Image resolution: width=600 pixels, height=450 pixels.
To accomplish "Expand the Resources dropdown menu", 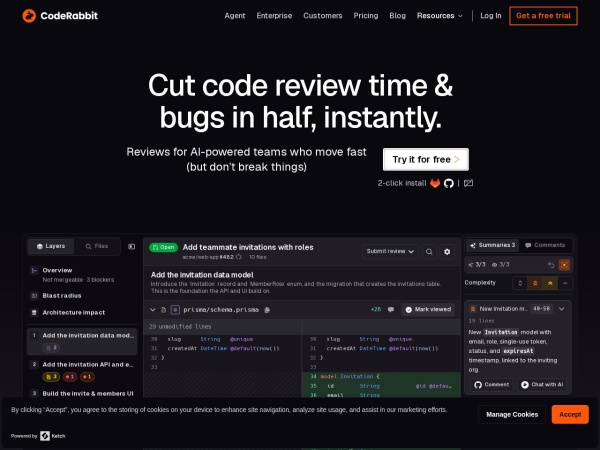I will coord(439,16).
